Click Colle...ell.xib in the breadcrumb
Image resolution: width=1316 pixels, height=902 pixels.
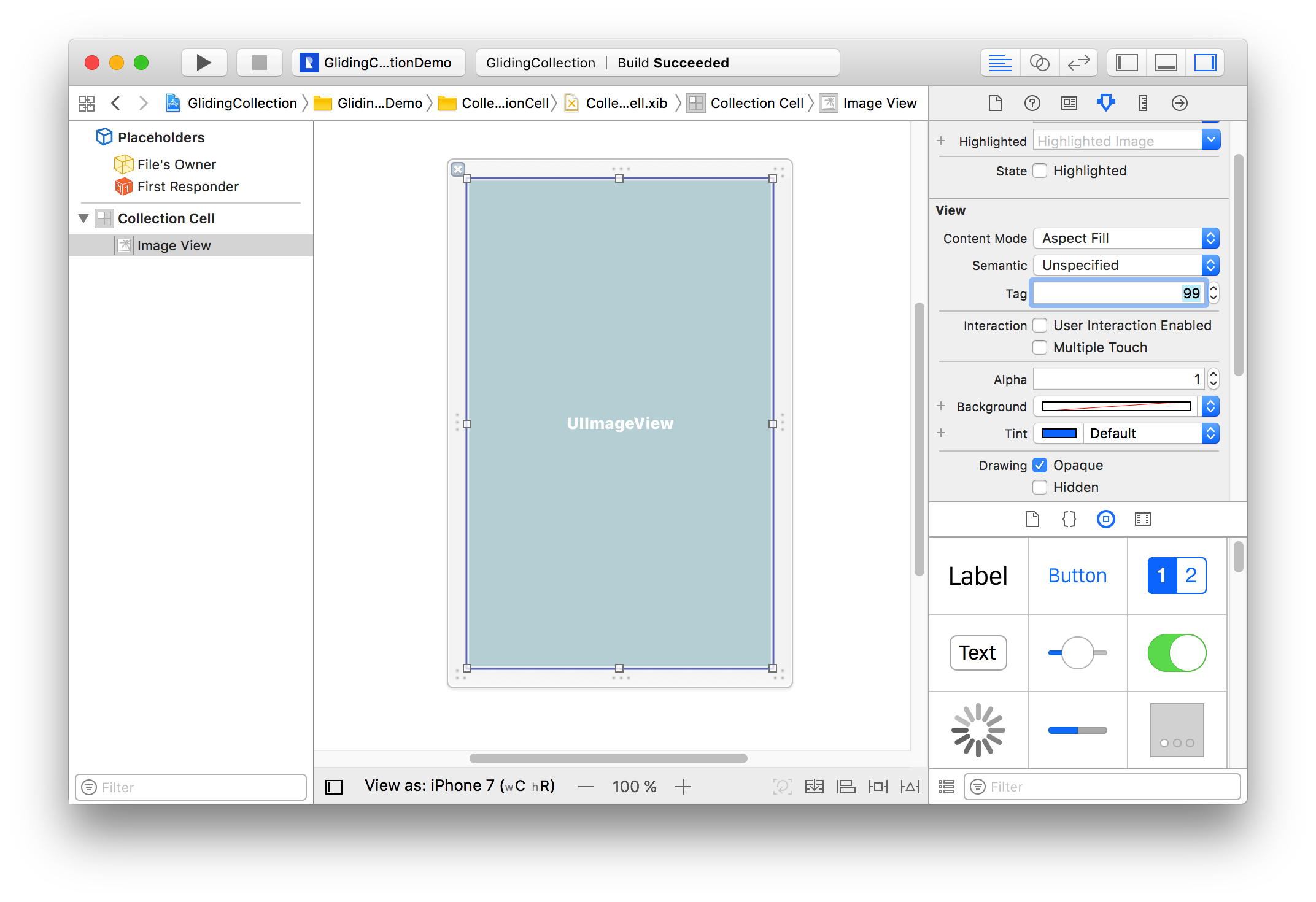click(625, 103)
